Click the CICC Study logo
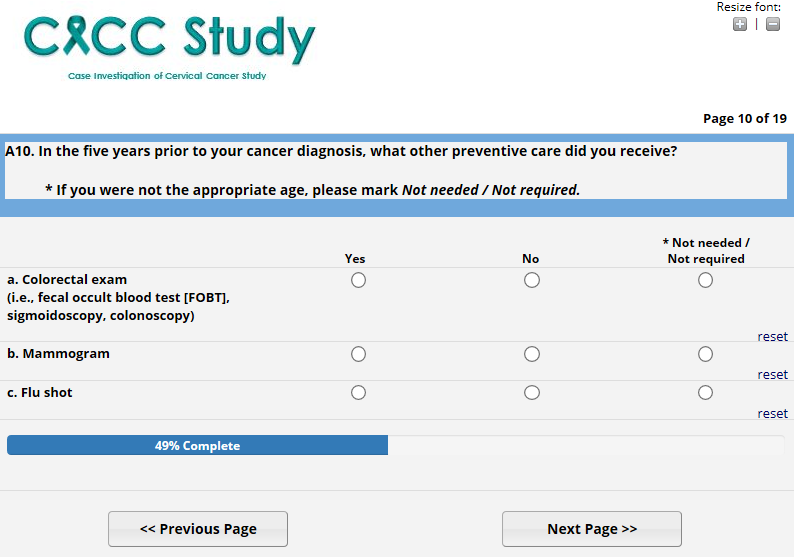 tap(169, 45)
